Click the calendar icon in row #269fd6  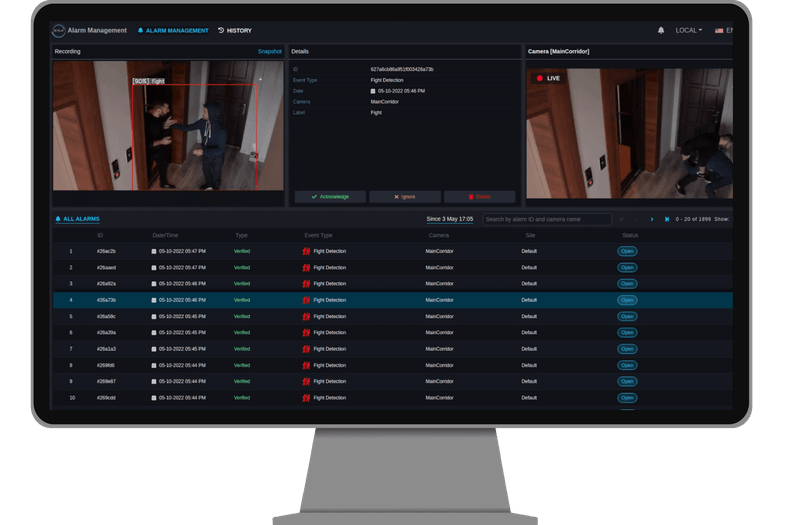point(154,366)
